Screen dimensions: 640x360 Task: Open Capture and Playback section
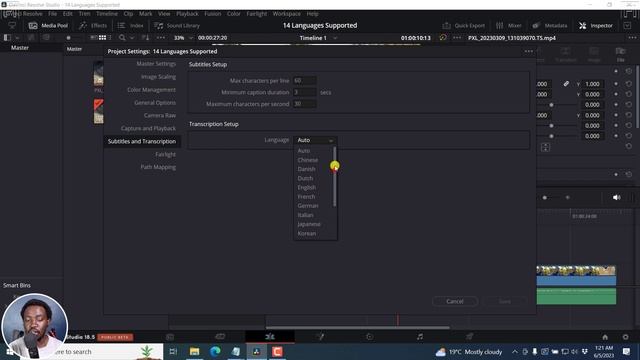(x=148, y=129)
